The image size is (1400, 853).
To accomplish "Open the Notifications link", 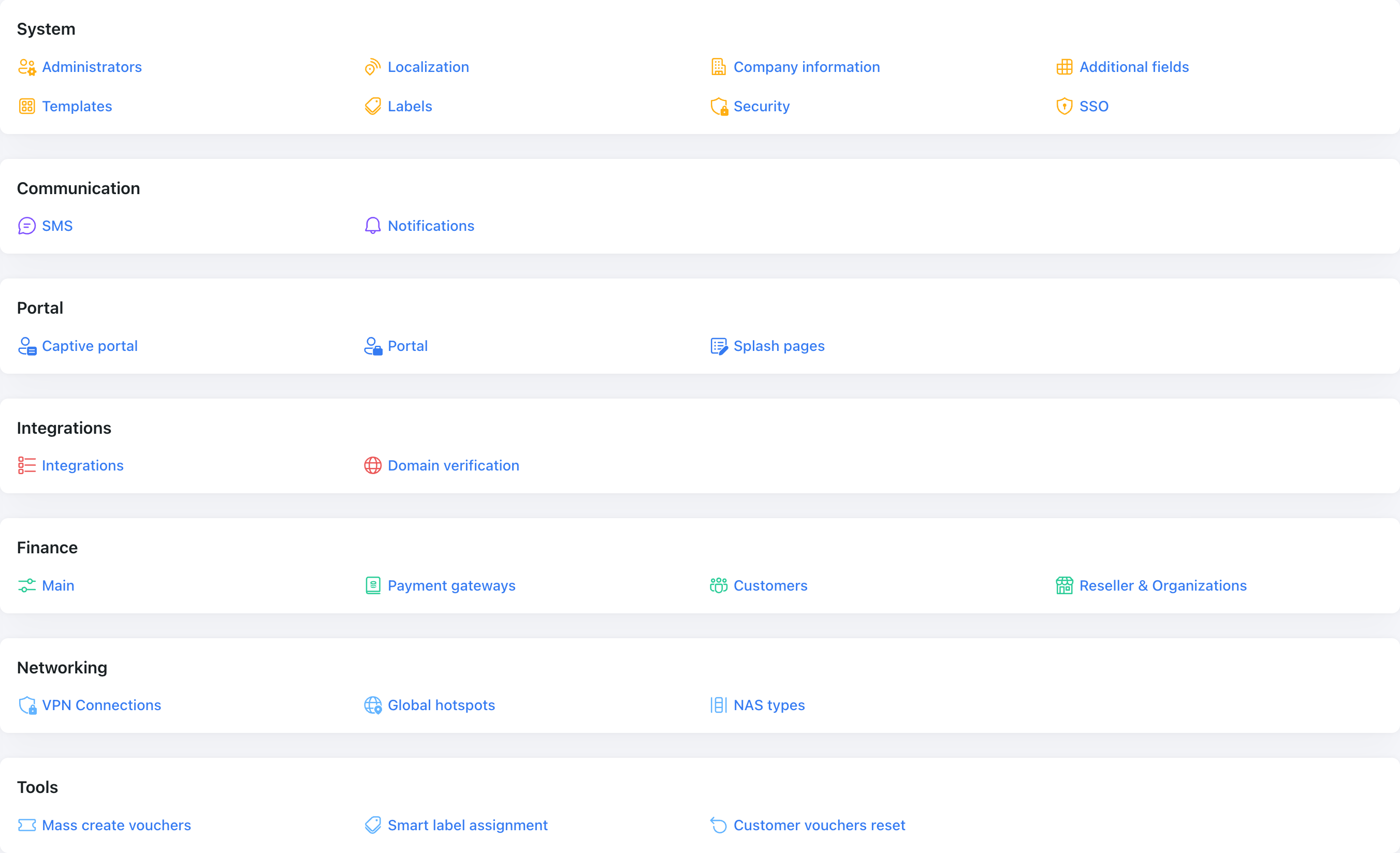I will [431, 226].
